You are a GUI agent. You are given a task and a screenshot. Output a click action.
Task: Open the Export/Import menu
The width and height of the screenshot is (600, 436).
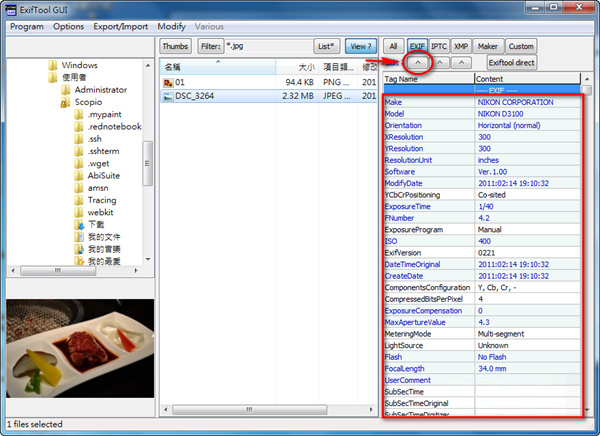coord(119,26)
